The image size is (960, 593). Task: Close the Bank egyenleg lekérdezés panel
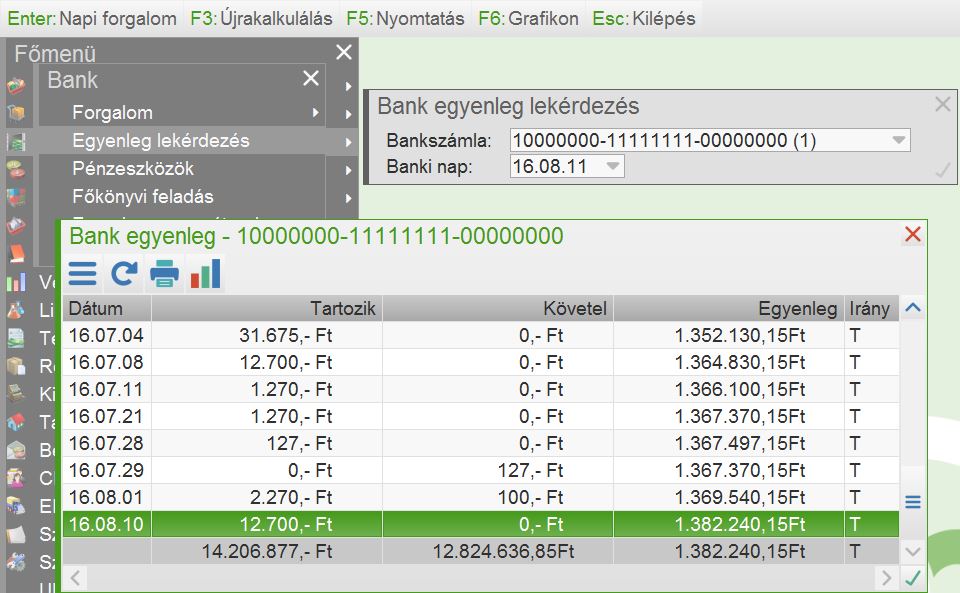[x=943, y=104]
